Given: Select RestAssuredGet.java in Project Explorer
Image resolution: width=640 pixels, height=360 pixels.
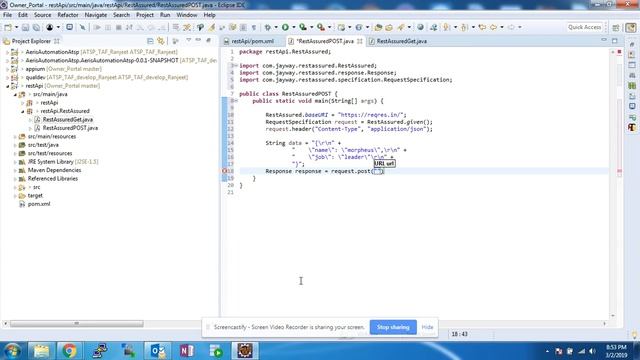Looking at the screenshot, I should [x=68, y=120].
